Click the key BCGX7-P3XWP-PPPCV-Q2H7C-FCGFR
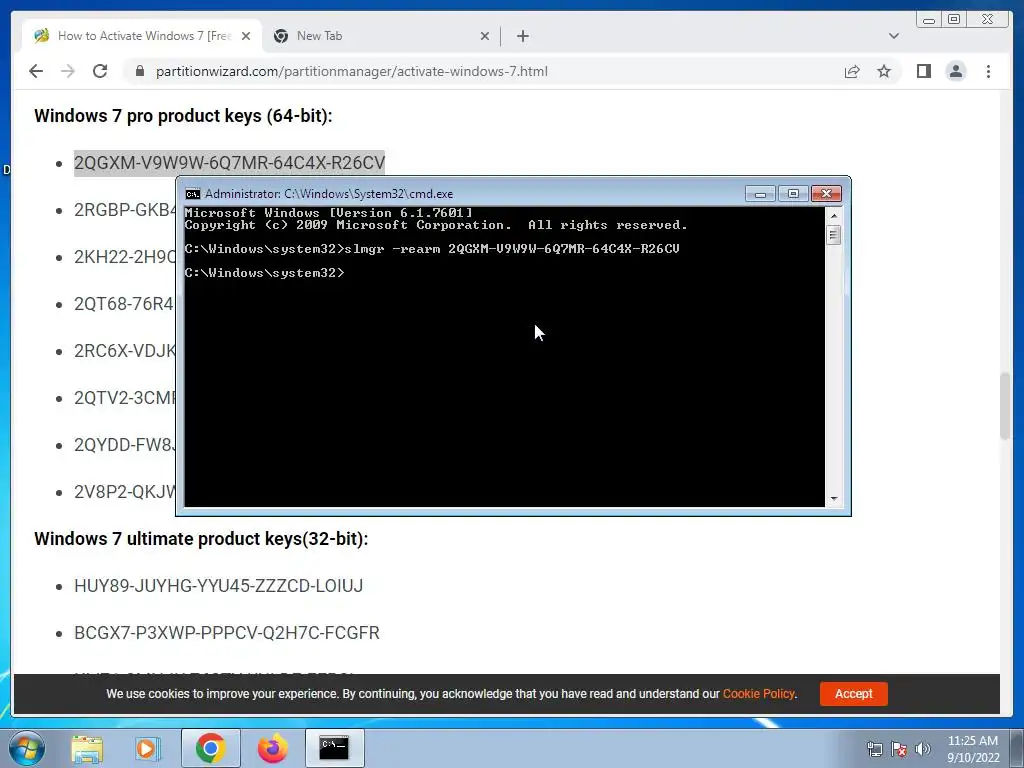Screen dimensions: 1024x768 click(227, 633)
